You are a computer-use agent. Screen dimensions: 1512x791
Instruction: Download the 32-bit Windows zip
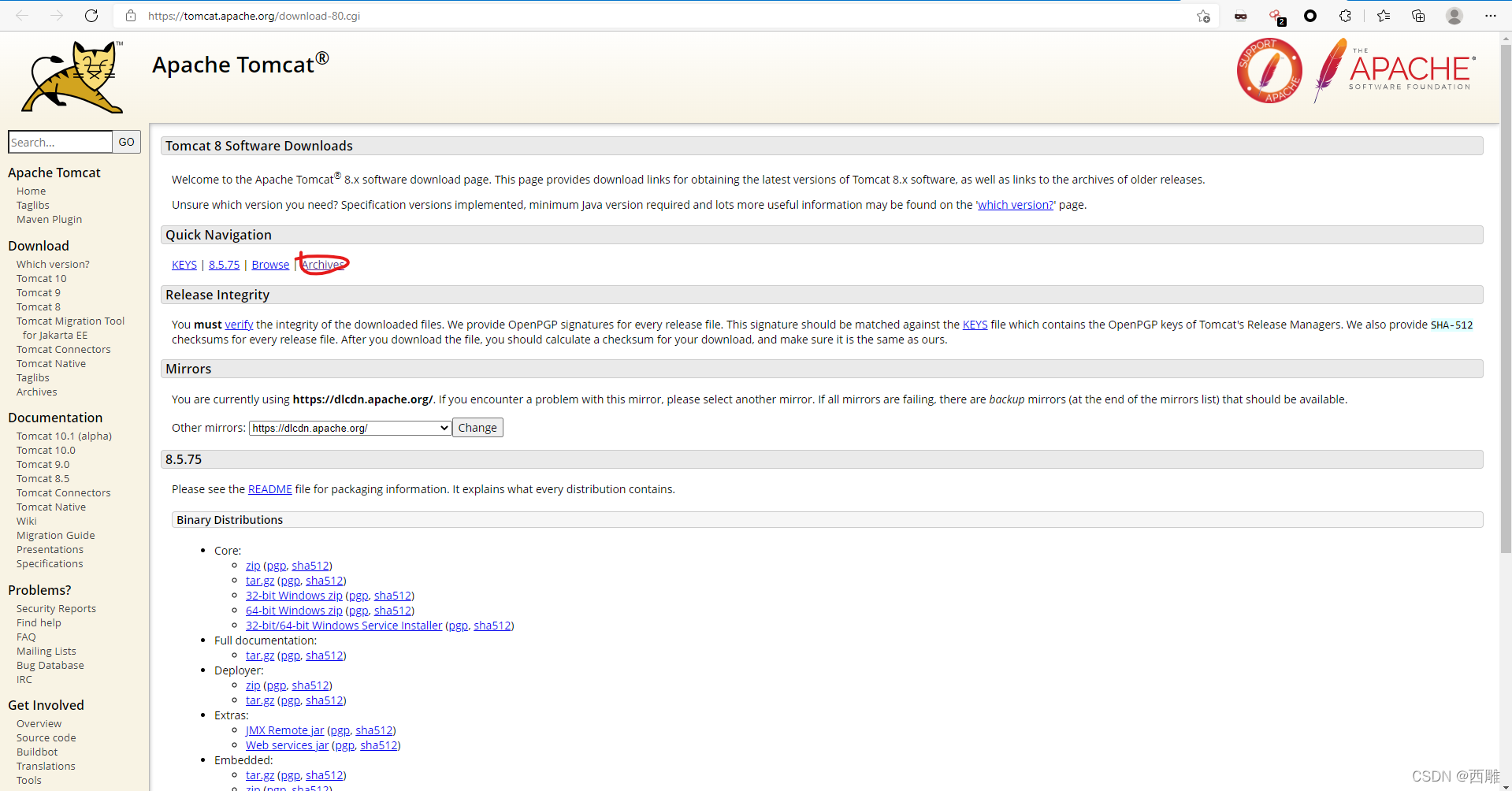coord(294,596)
